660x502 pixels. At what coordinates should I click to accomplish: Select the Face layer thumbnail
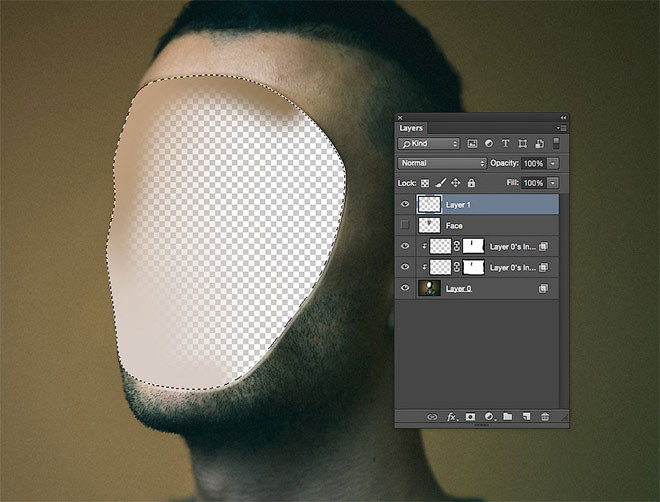pyautogui.click(x=429, y=225)
